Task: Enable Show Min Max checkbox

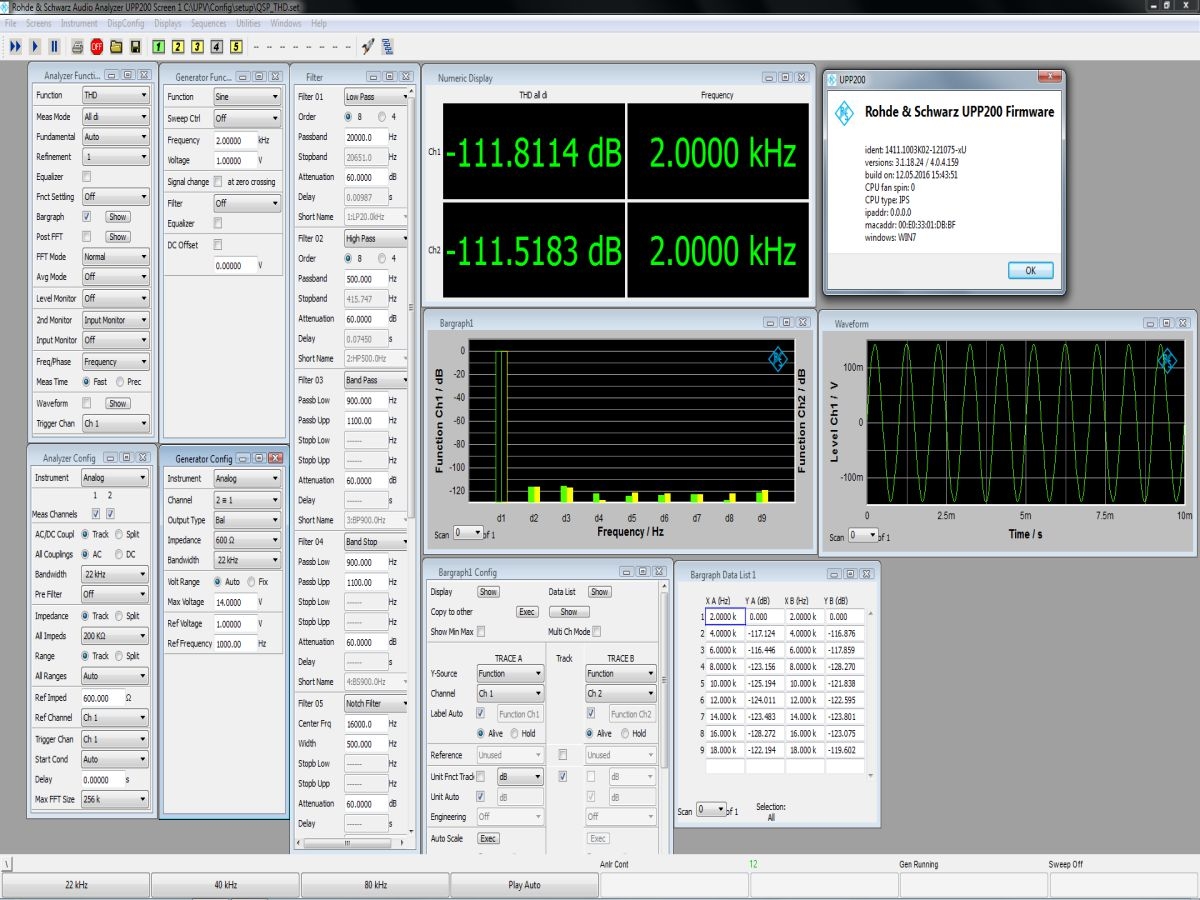Action: pyautogui.click(x=481, y=632)
